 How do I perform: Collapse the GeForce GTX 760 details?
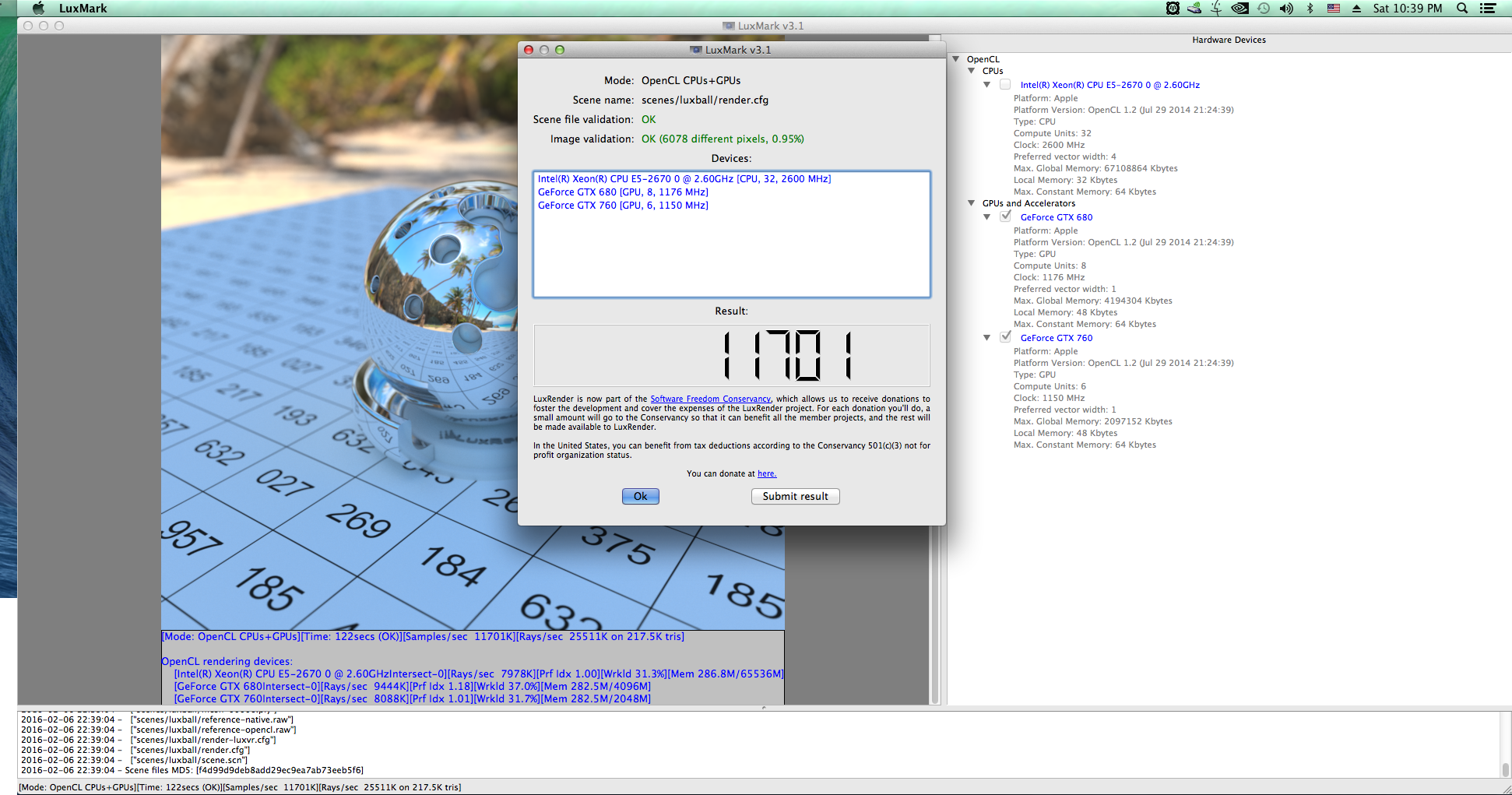pos(986,338)
